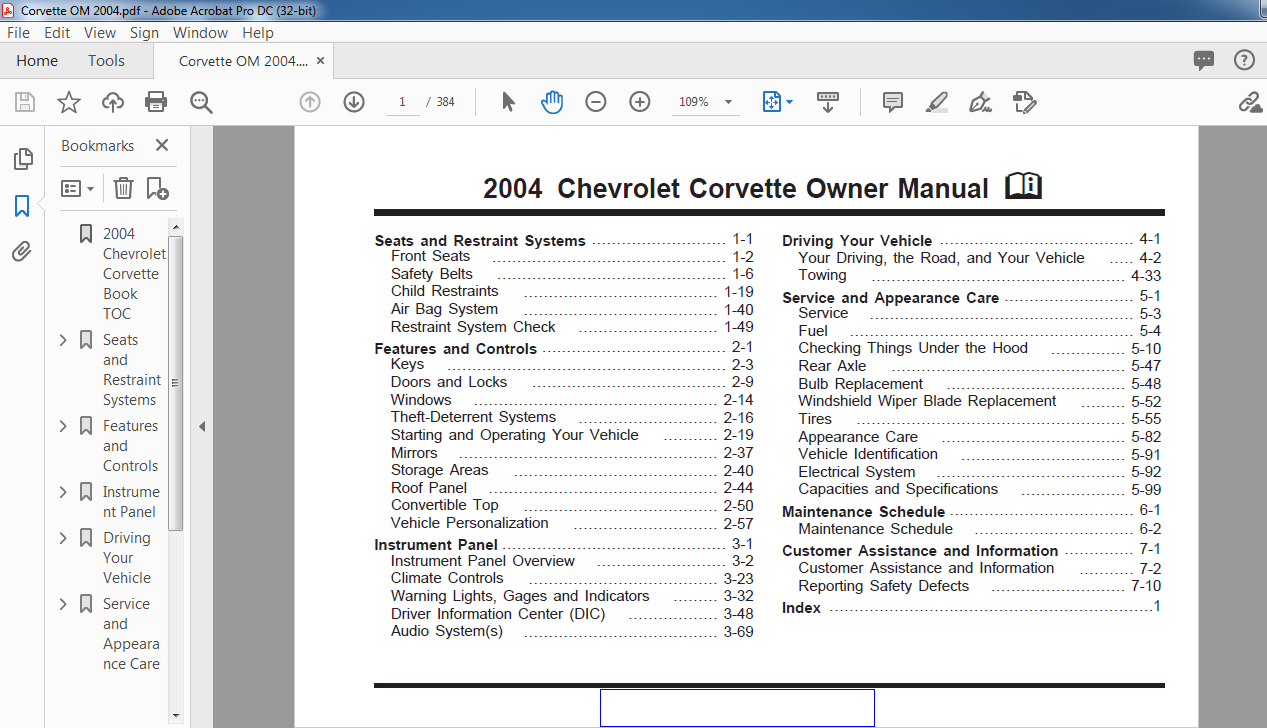Zoom in with the plus circle
The height and width of the screenshot is (728, 1267).
tap(640, 102)
